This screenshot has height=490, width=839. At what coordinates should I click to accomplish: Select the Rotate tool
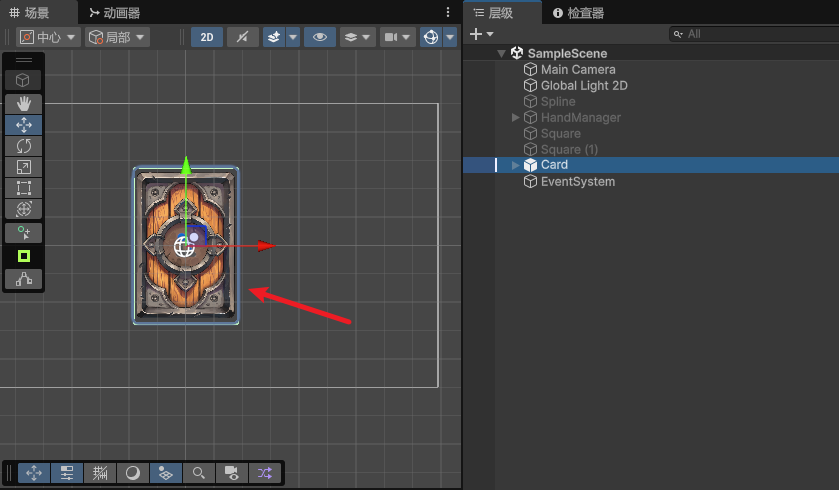coord(24,146)
